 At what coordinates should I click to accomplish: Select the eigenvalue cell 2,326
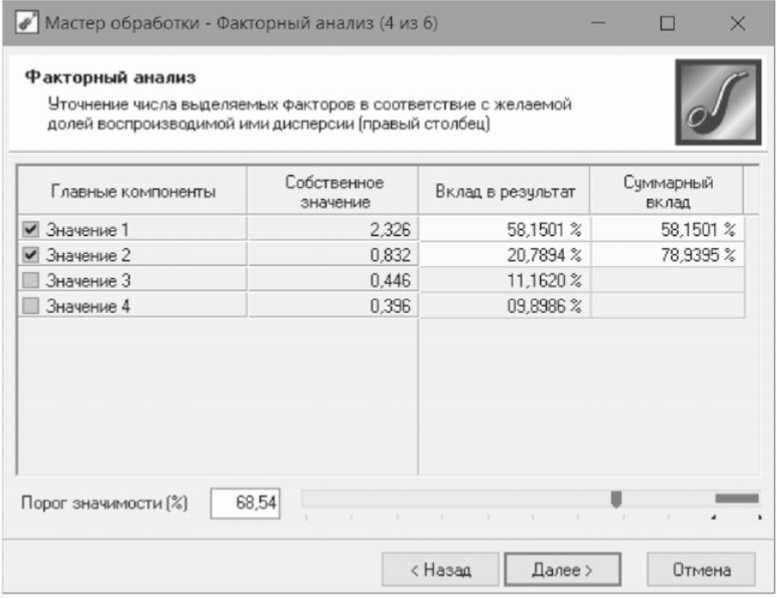click(x=333, y=229)
